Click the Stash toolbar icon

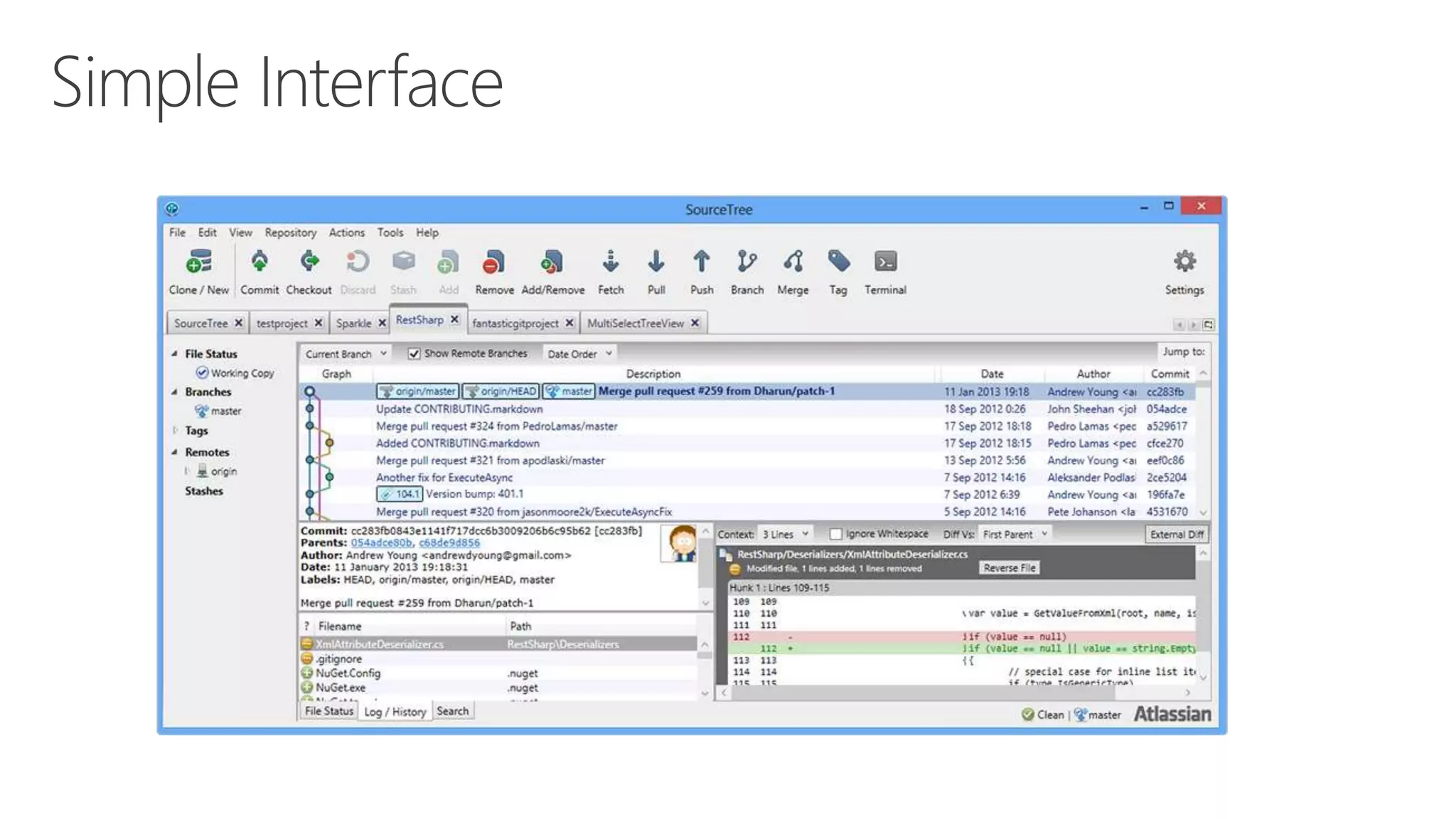403,262
